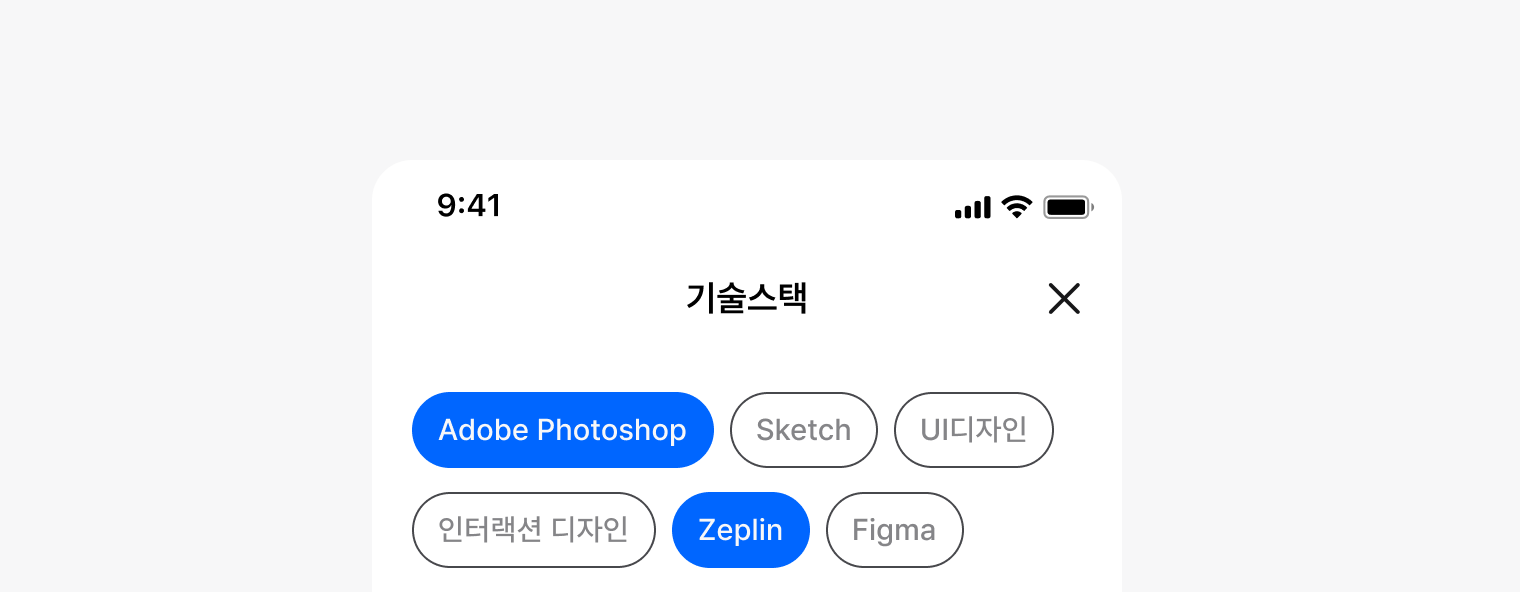Click the 9:41 clock in status bar
Image resolution: width=1520 pixels, height=592 pixels.
tap(469, 206)
